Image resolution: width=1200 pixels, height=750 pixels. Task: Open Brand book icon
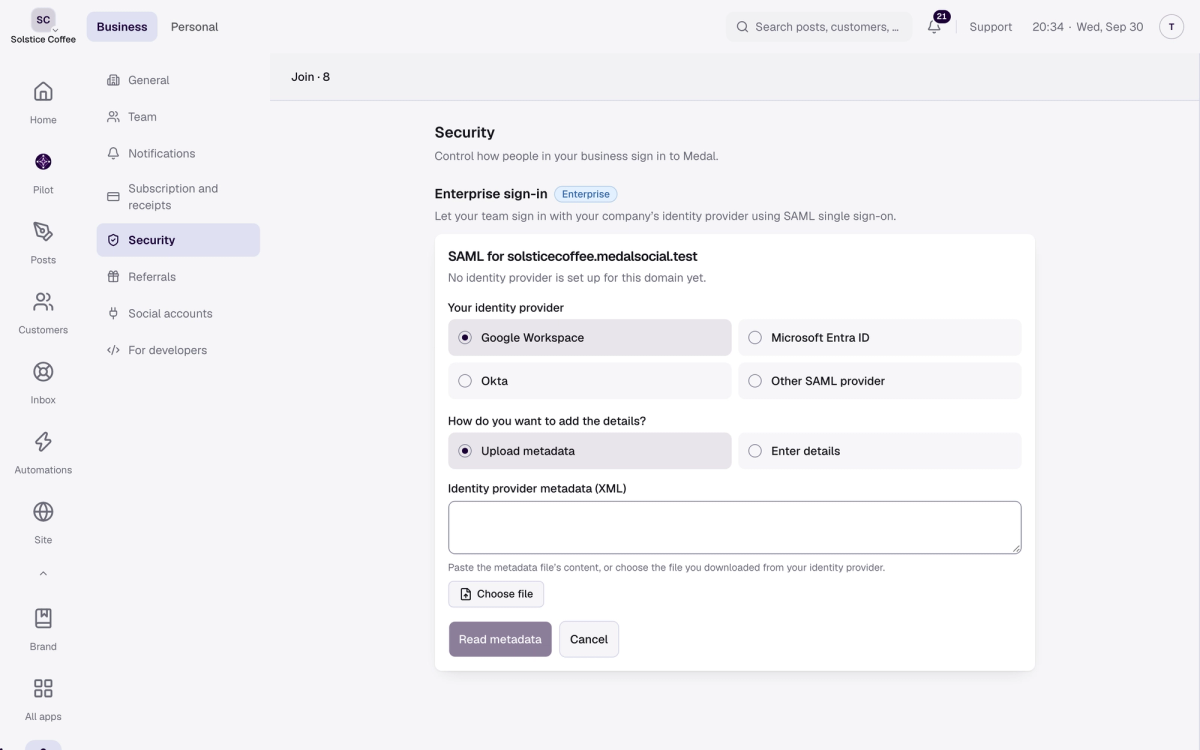(43, 618)
